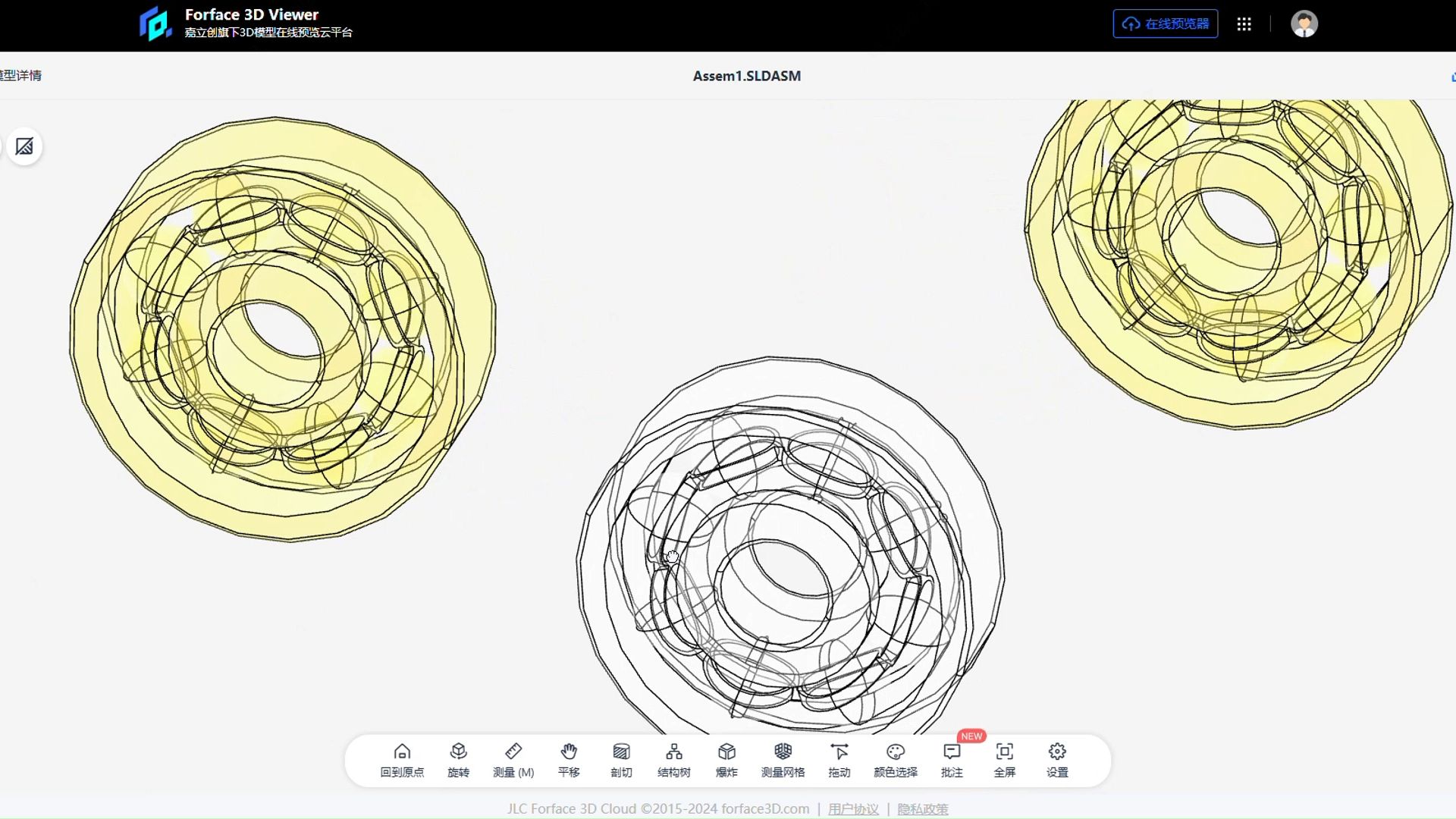Image resolution: width=1456 pixels, height=819 pixels.
Task: Click the home reset view icon
Action: tap(402, 759)
